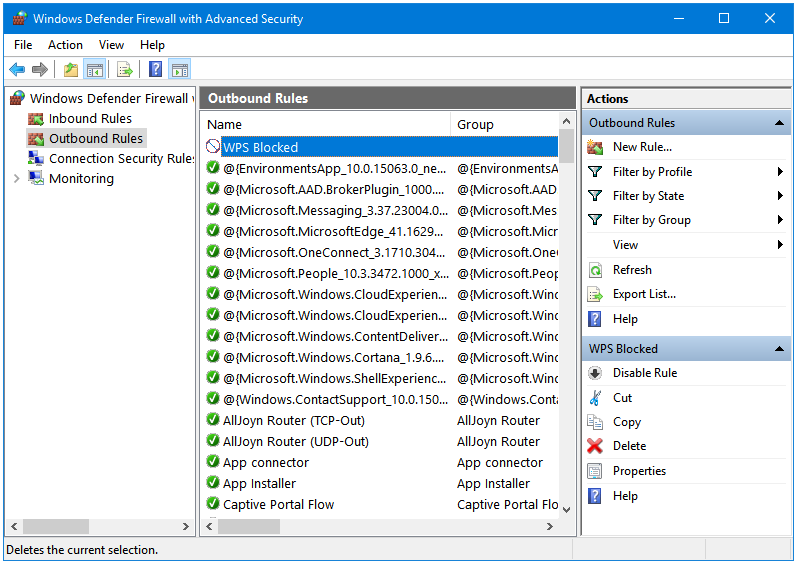Click Disable Rule action
This screenshot has width=797, height=564.
tap(645, 373)
